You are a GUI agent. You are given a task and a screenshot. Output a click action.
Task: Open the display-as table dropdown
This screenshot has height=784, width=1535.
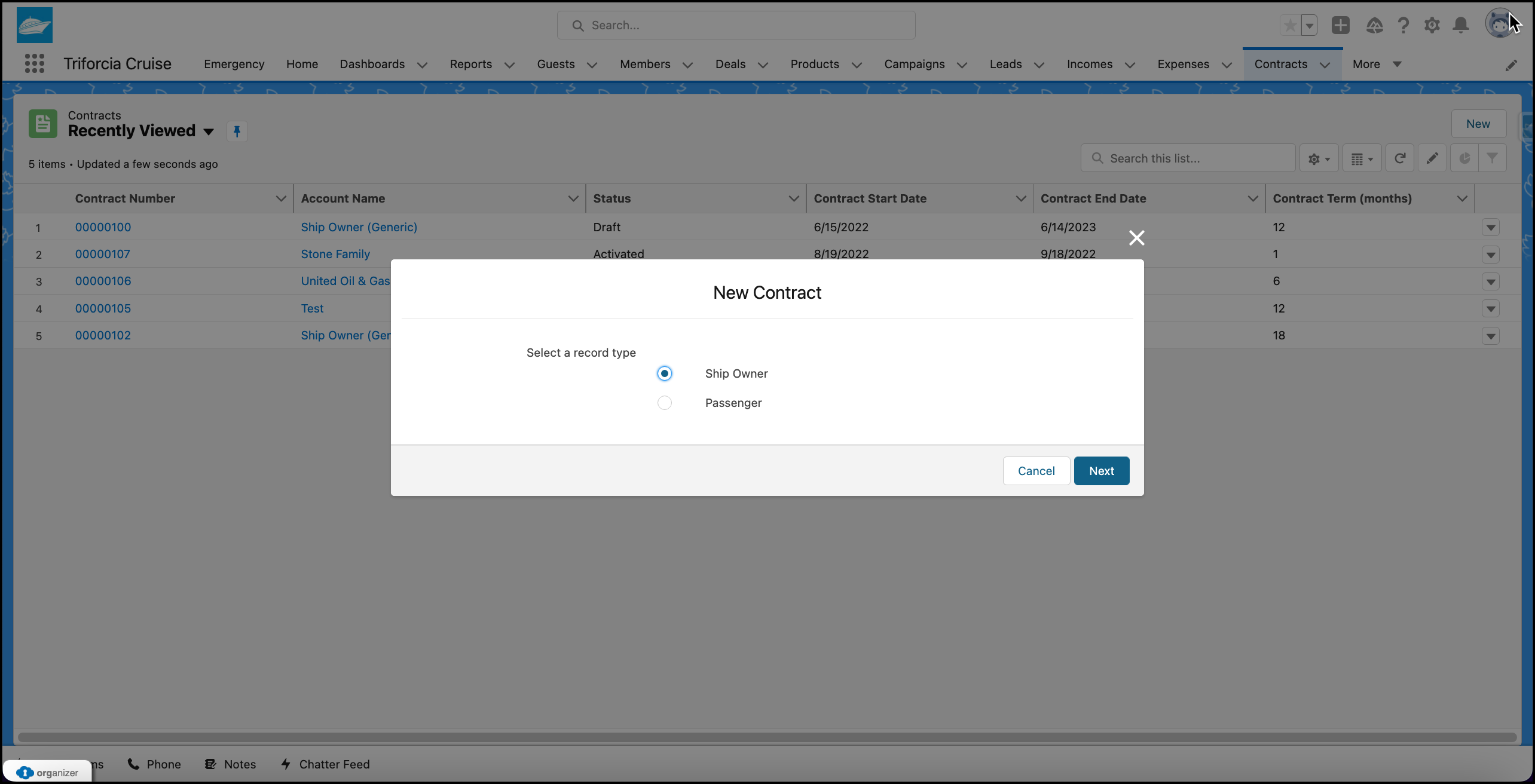point(1362,158)
